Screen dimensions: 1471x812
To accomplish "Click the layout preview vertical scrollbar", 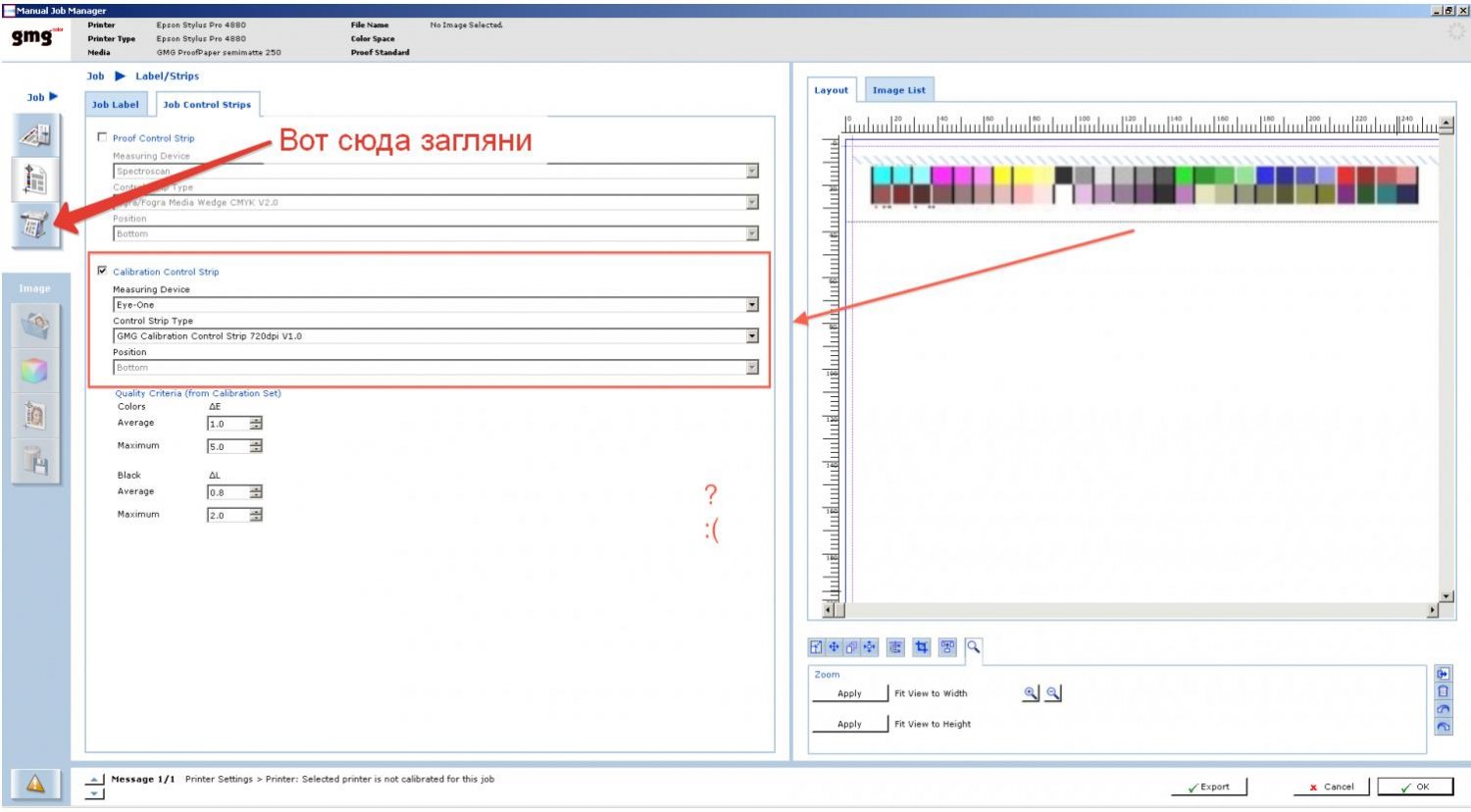I will (1446, 361).
